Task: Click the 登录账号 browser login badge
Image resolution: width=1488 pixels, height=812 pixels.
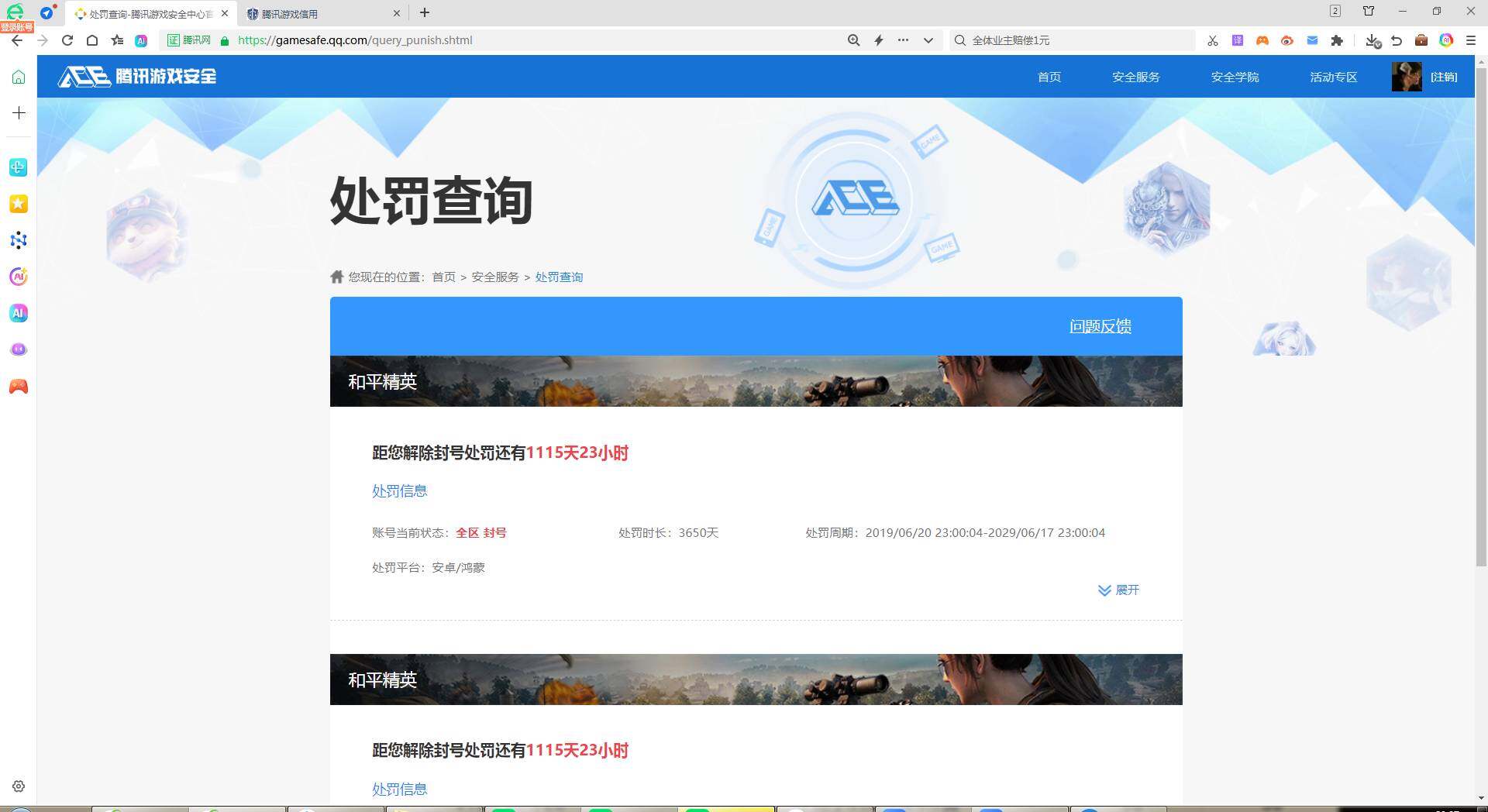Action: pyautogui.click(x=17, y=27)
